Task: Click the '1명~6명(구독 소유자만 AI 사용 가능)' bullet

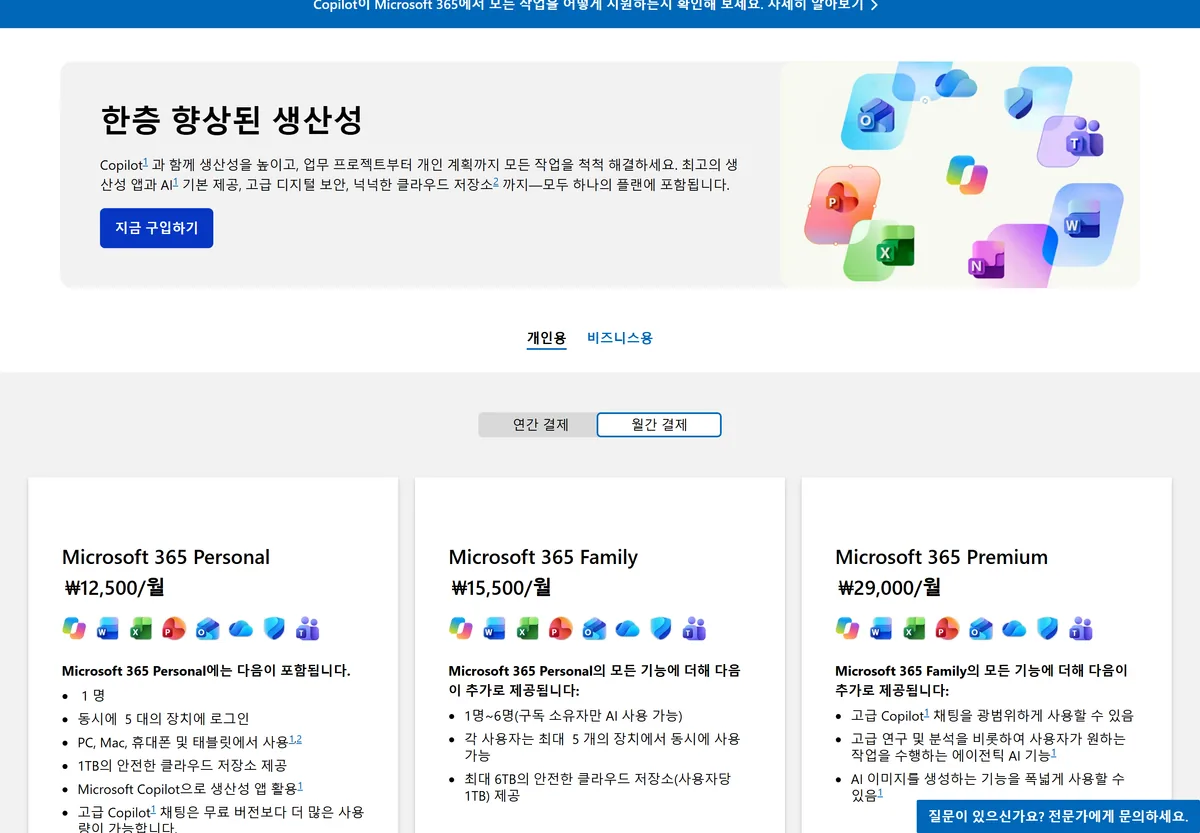Action: pyautogui.click(x=573, y=715)
